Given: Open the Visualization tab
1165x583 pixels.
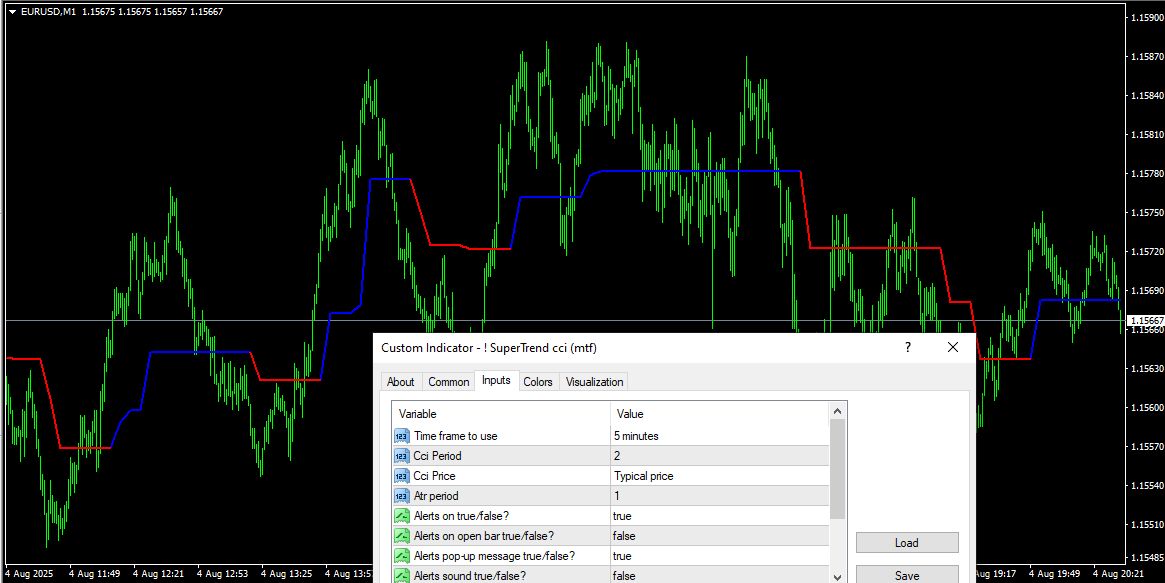Looking at the screenshot, I should click(x=594, y=382).
